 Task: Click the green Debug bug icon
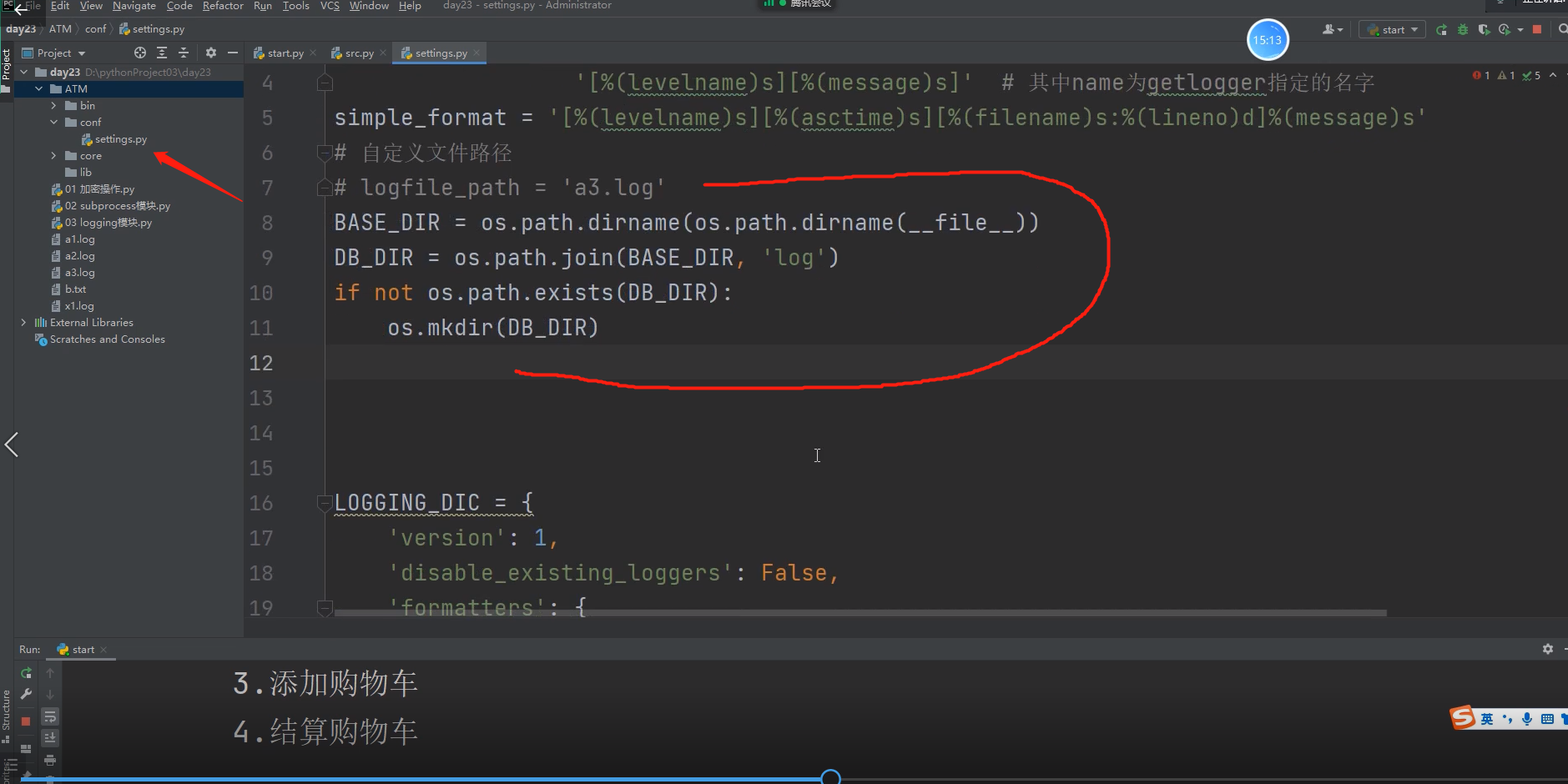(1463, 30)
